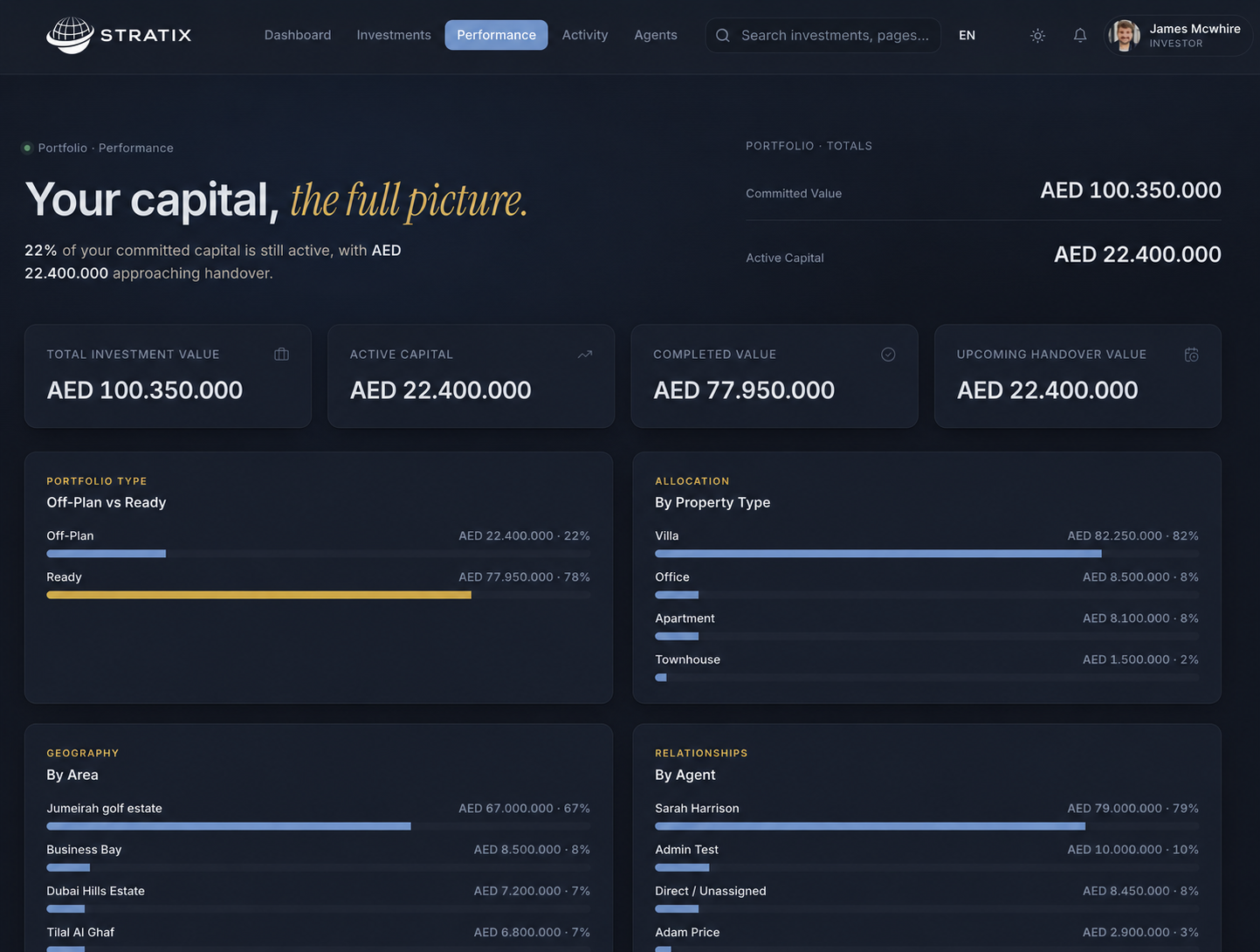The height and width of the screenshot is (952, 1260).
Task: Go to the Investments tab
Action: point(394,35)
